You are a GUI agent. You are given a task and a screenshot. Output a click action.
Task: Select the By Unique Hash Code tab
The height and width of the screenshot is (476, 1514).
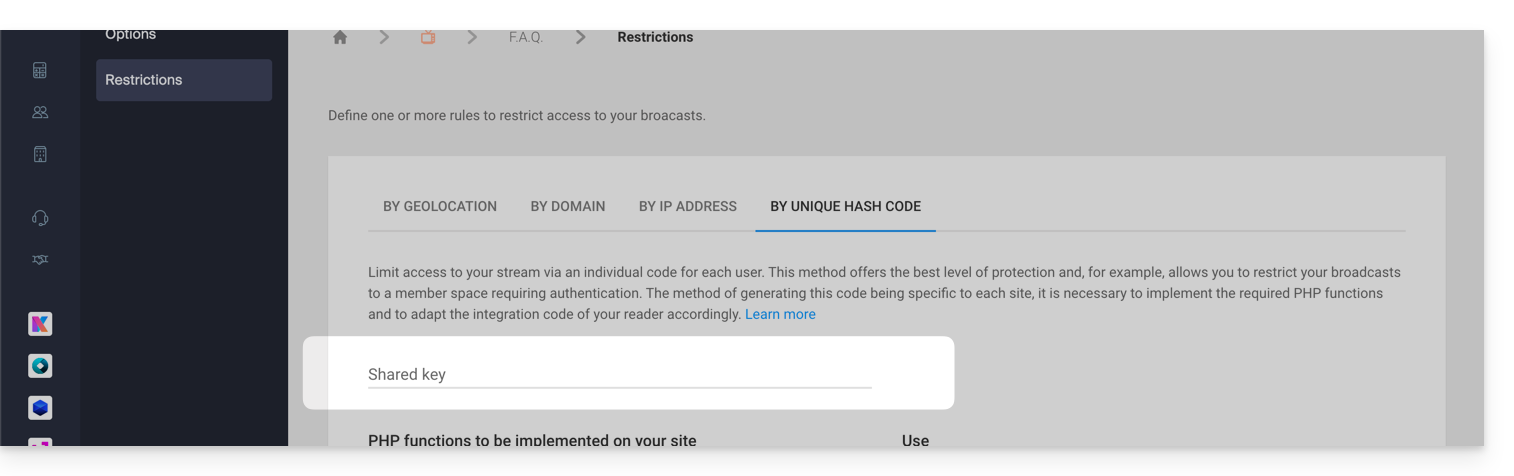coord(845,206)
